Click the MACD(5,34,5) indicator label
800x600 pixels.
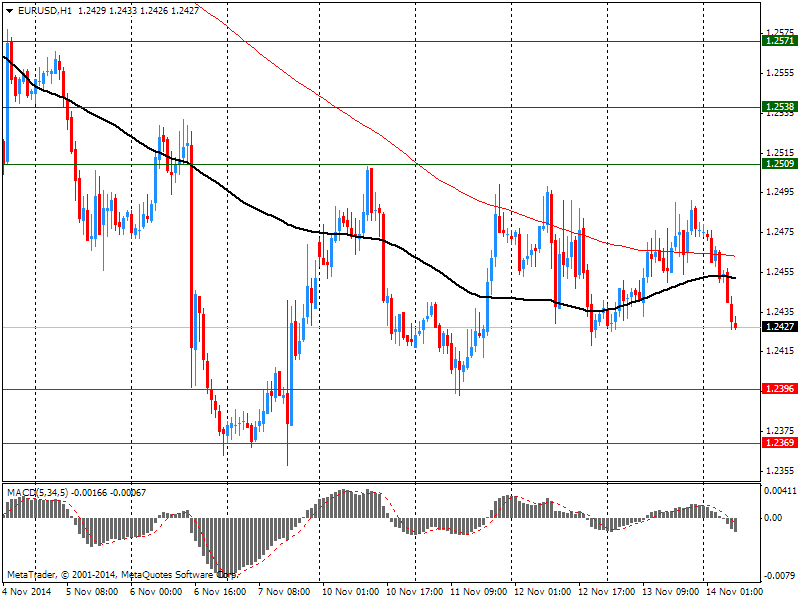pyautogui.click(x=37, y=492)
